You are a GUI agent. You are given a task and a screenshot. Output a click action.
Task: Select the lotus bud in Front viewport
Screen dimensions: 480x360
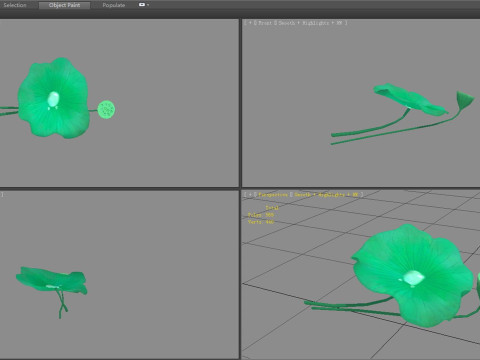coord(465,100)
